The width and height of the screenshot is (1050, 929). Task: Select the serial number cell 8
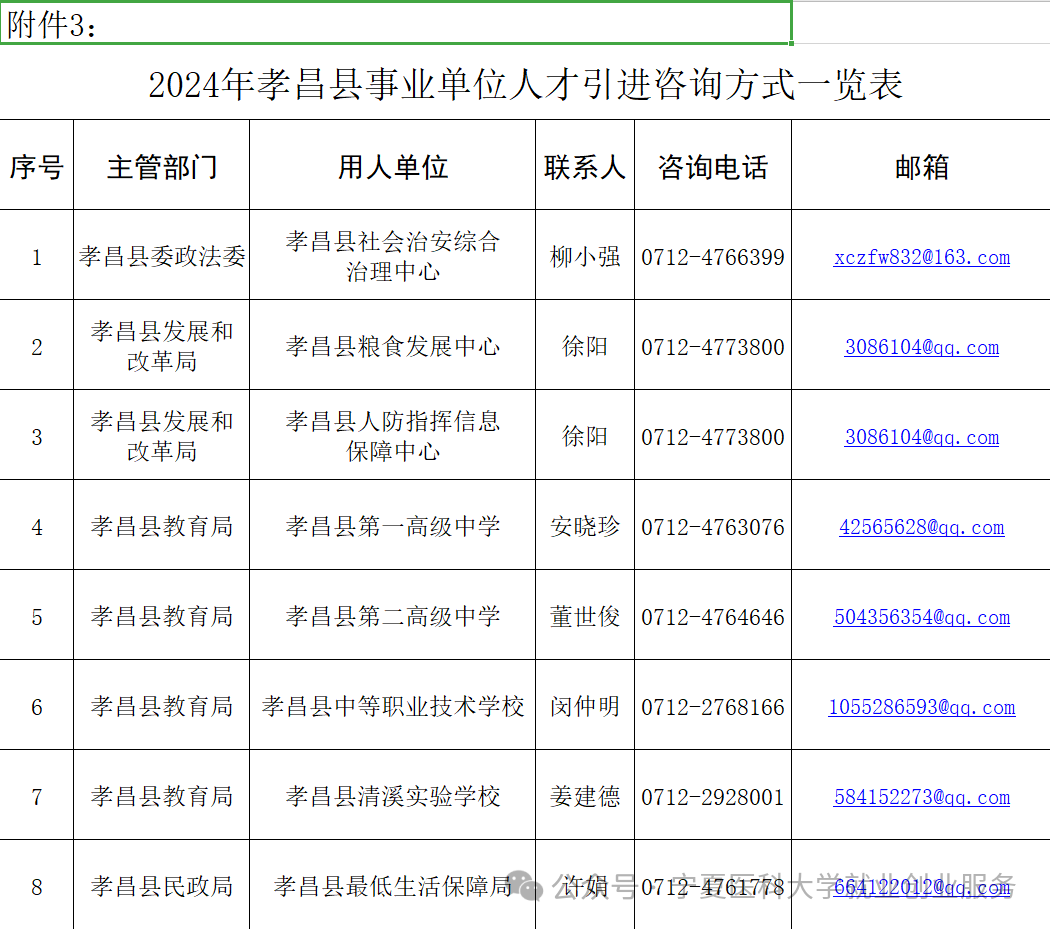pos(37,885)
